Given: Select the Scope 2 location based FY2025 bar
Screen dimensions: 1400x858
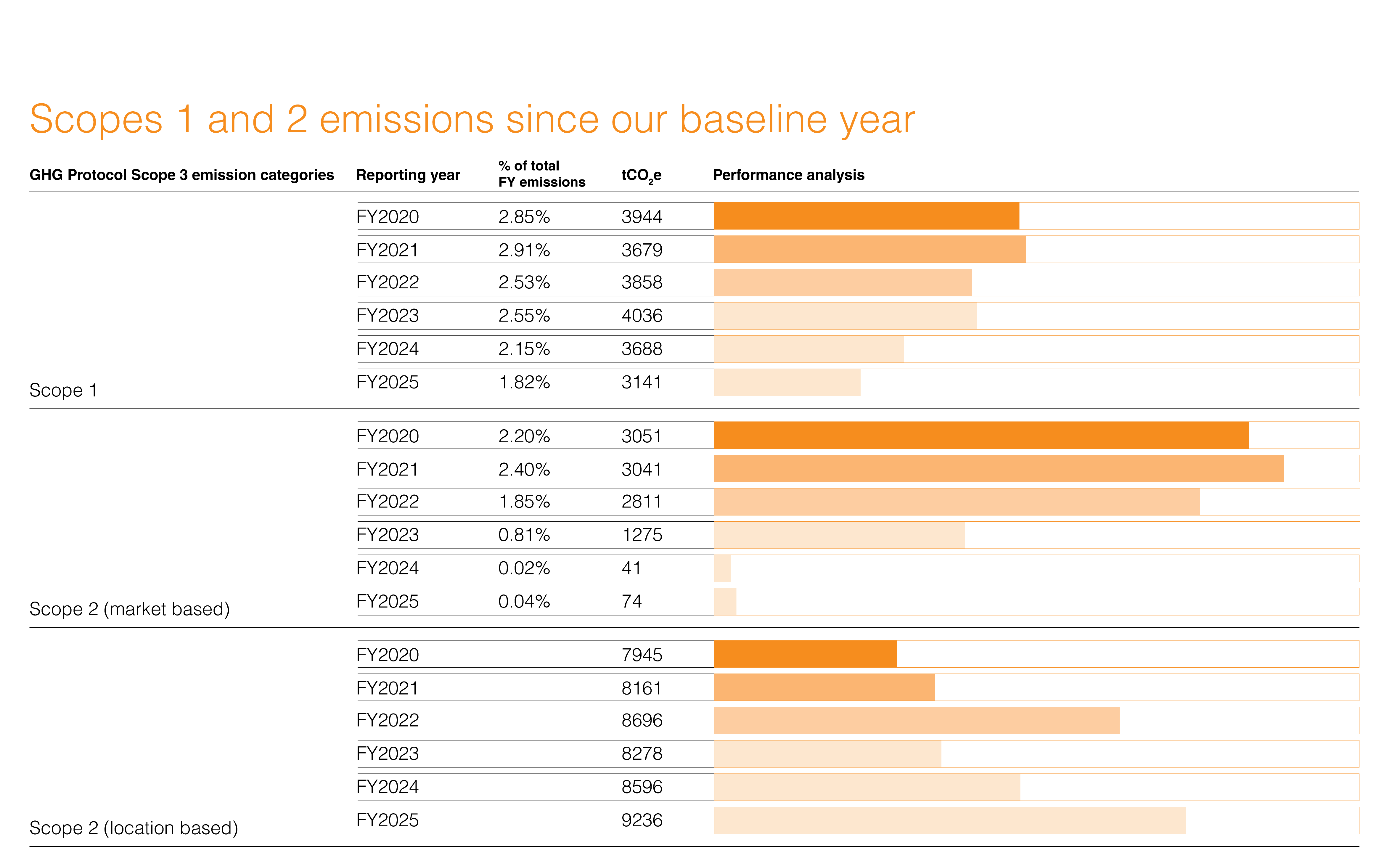Looking at the screenshot, I should click(x=949, y=820).
